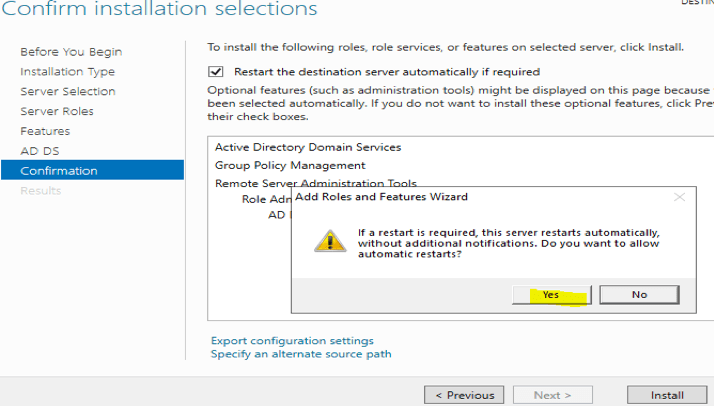The height and width of the screenshot is (406, 714).
Task: Select Group Policy Management in list
Action: pyautogui.click(x=290, y=165)
